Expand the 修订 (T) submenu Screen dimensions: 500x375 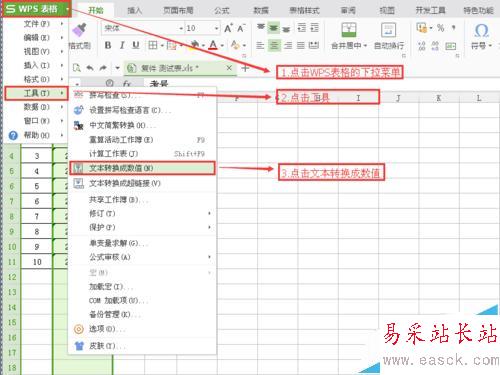point(209,213)
